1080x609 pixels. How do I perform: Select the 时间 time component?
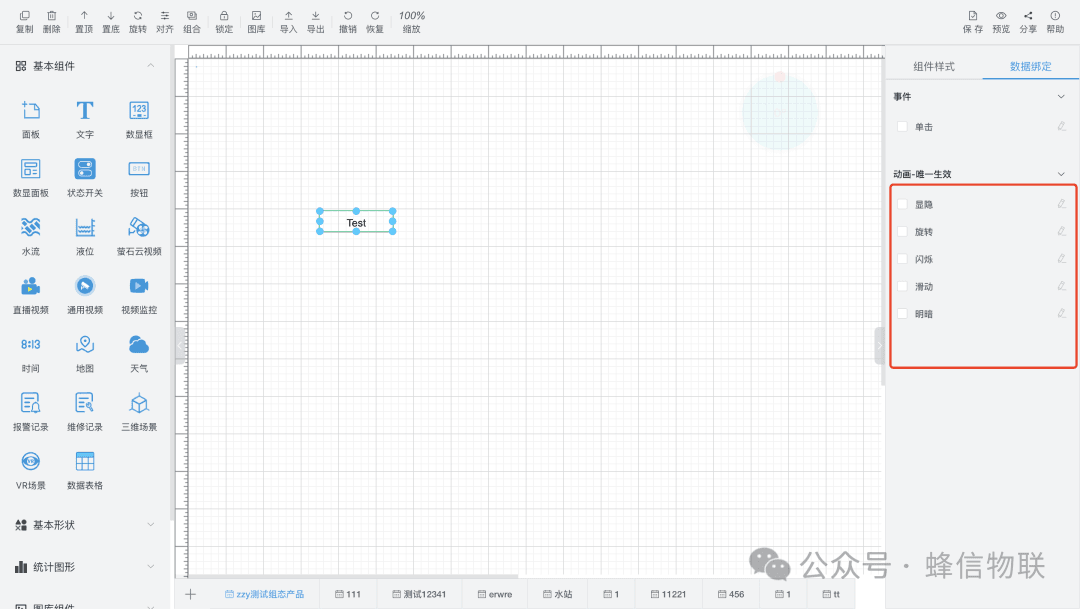click(31, 353)
